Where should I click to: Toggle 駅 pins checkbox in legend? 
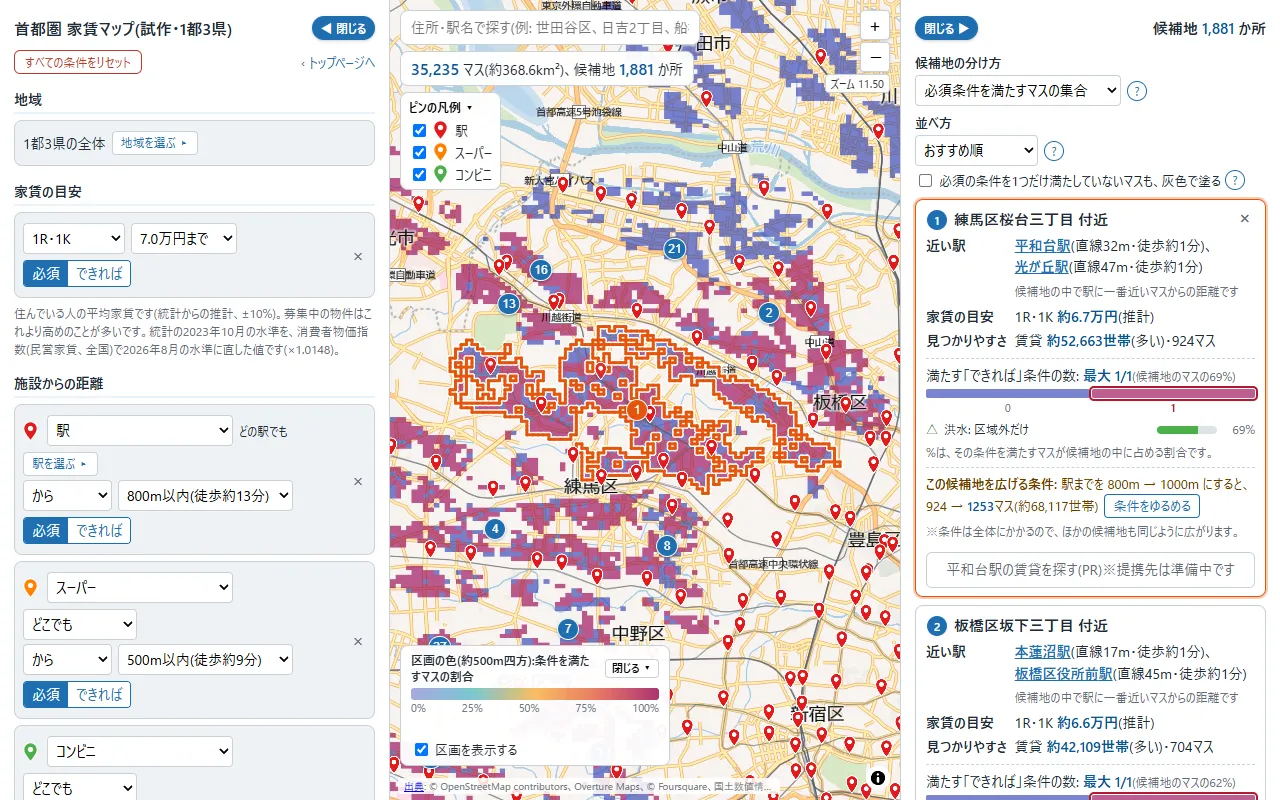click(x=420, y=130)
